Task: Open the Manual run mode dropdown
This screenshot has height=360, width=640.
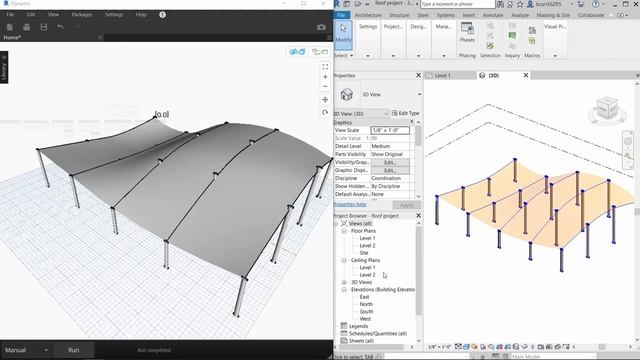Action: click(x=26, y=350)
